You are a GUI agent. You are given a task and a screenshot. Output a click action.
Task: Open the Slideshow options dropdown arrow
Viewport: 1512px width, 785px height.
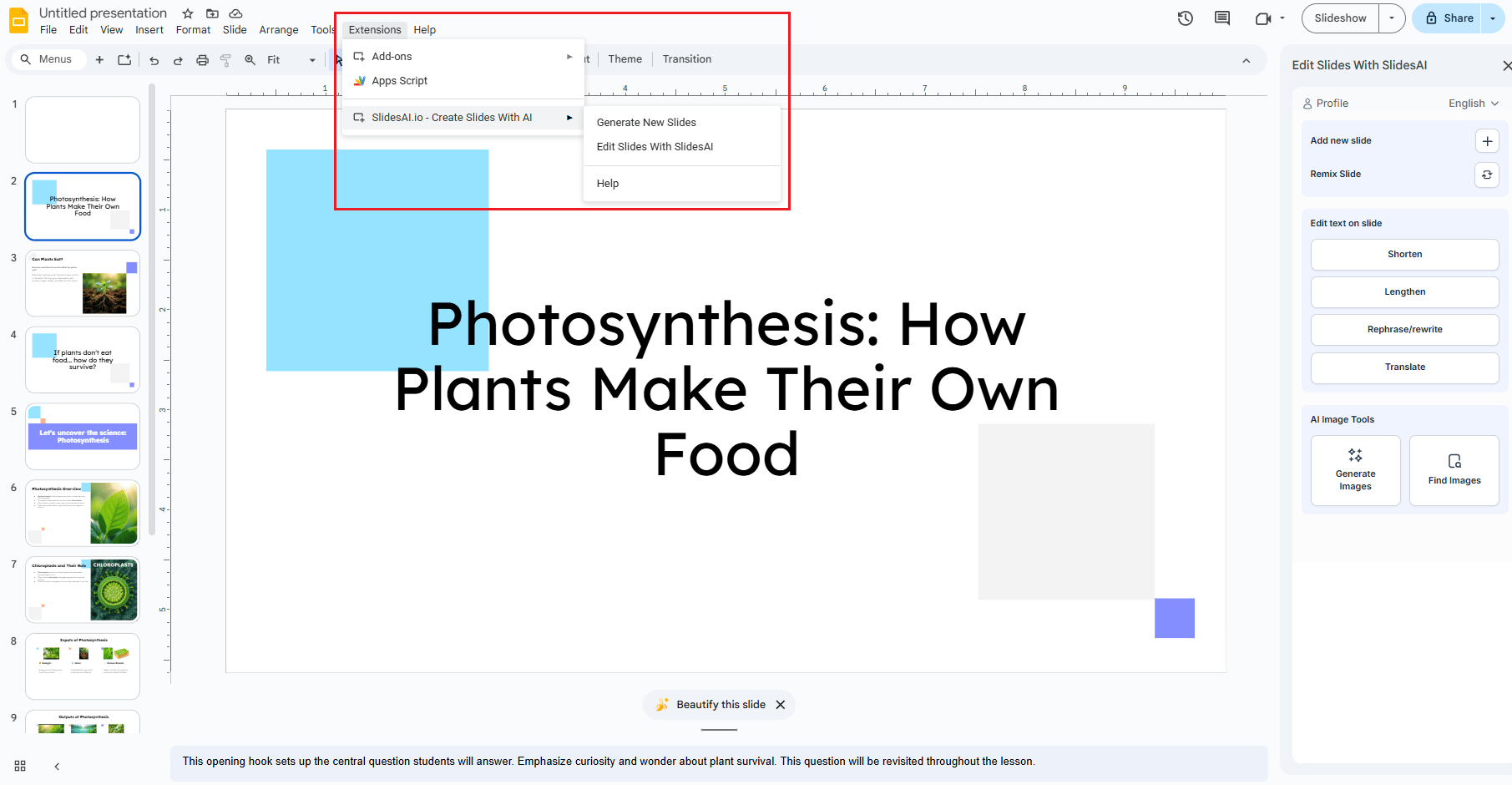[x=1392, y=18]
